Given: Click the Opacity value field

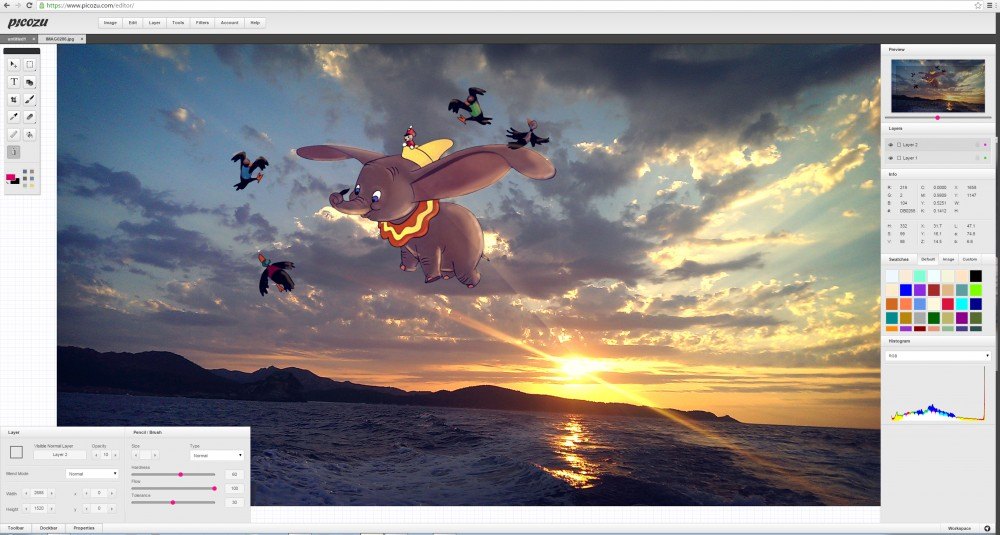Looking at the screenshot, I should [107, 455].
